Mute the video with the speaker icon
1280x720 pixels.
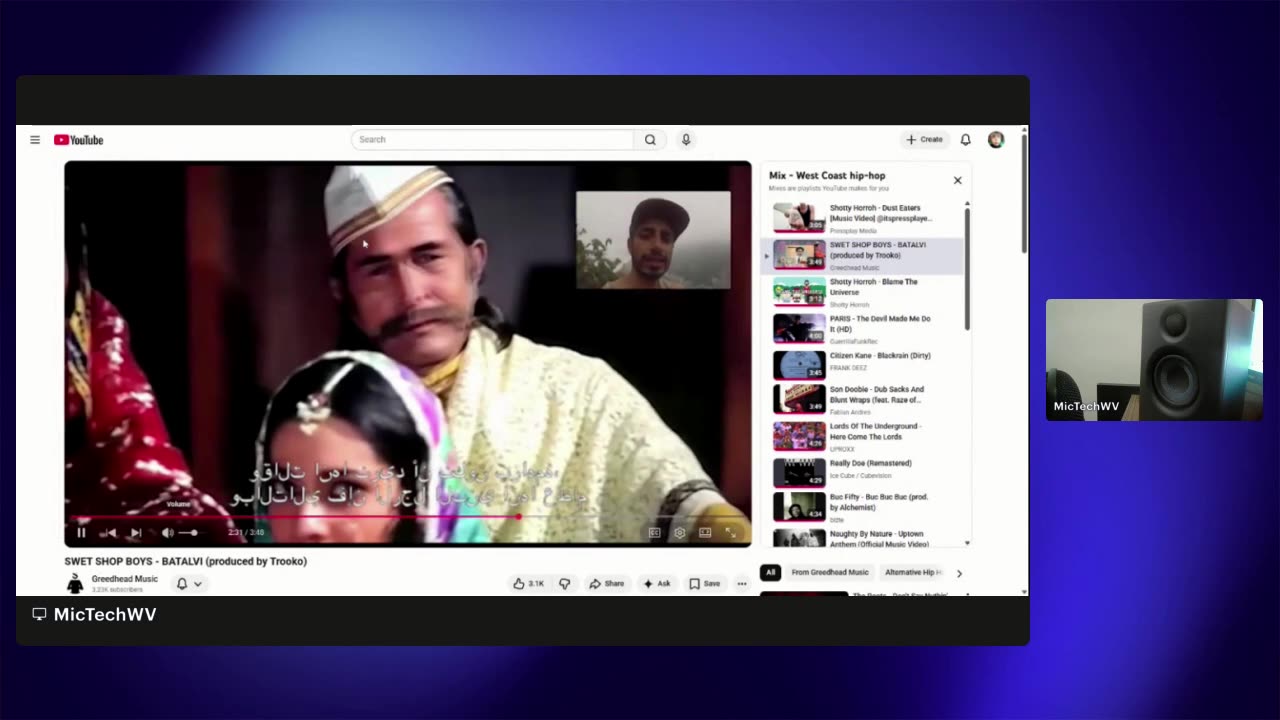(167, 533)
